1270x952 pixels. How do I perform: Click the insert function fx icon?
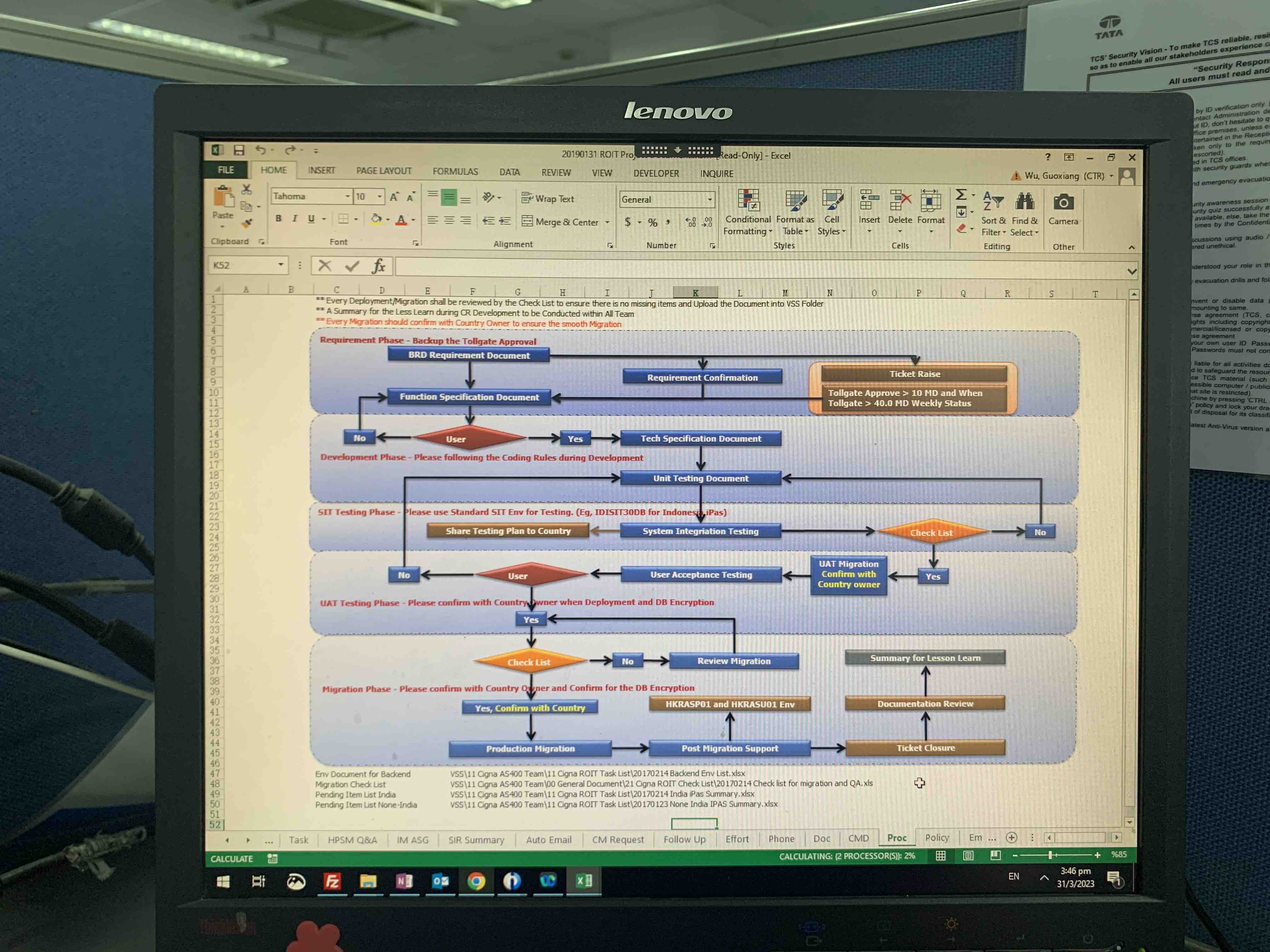tap(379, 266)
